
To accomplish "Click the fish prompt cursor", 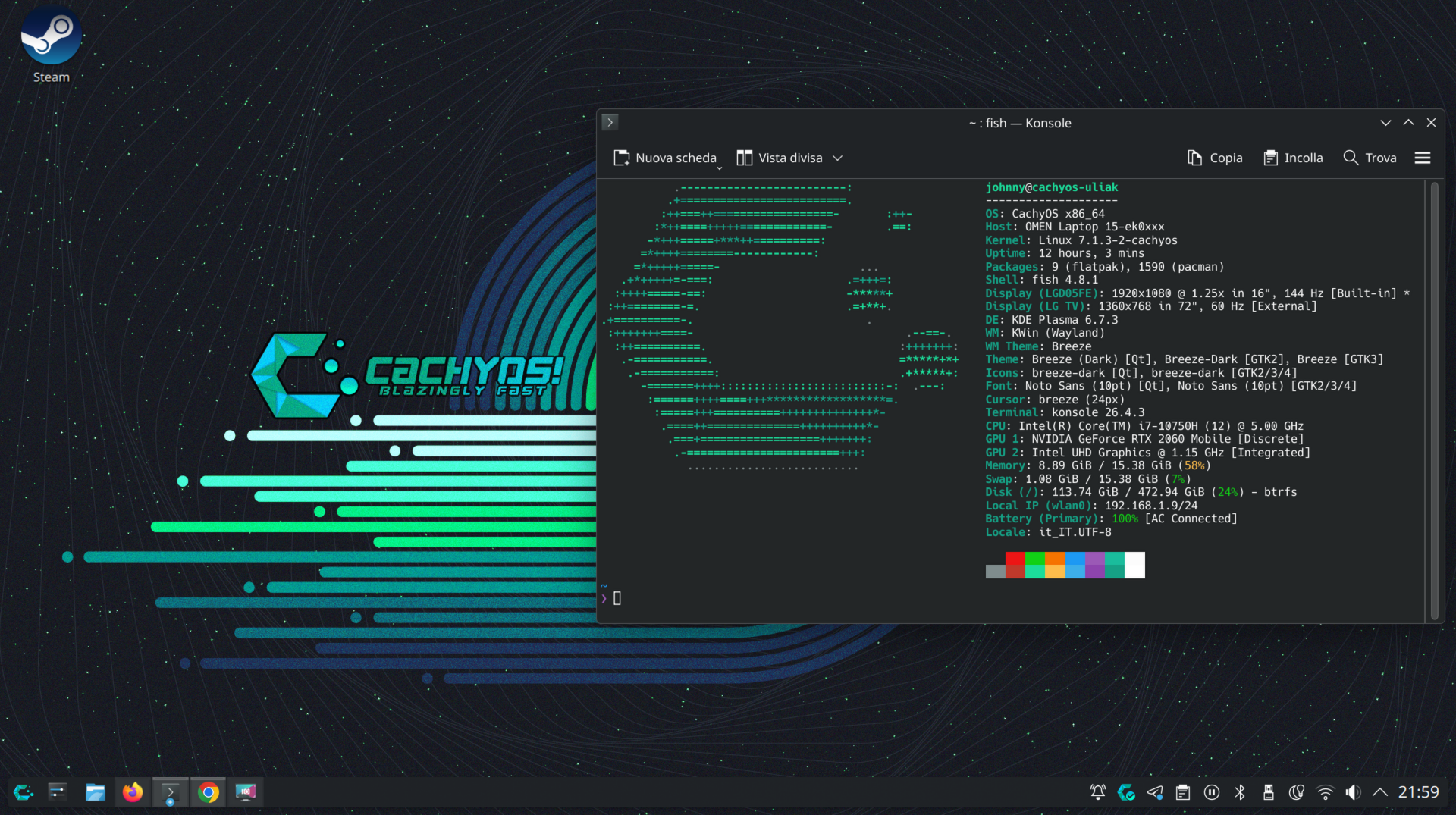I will coord(617,598).
